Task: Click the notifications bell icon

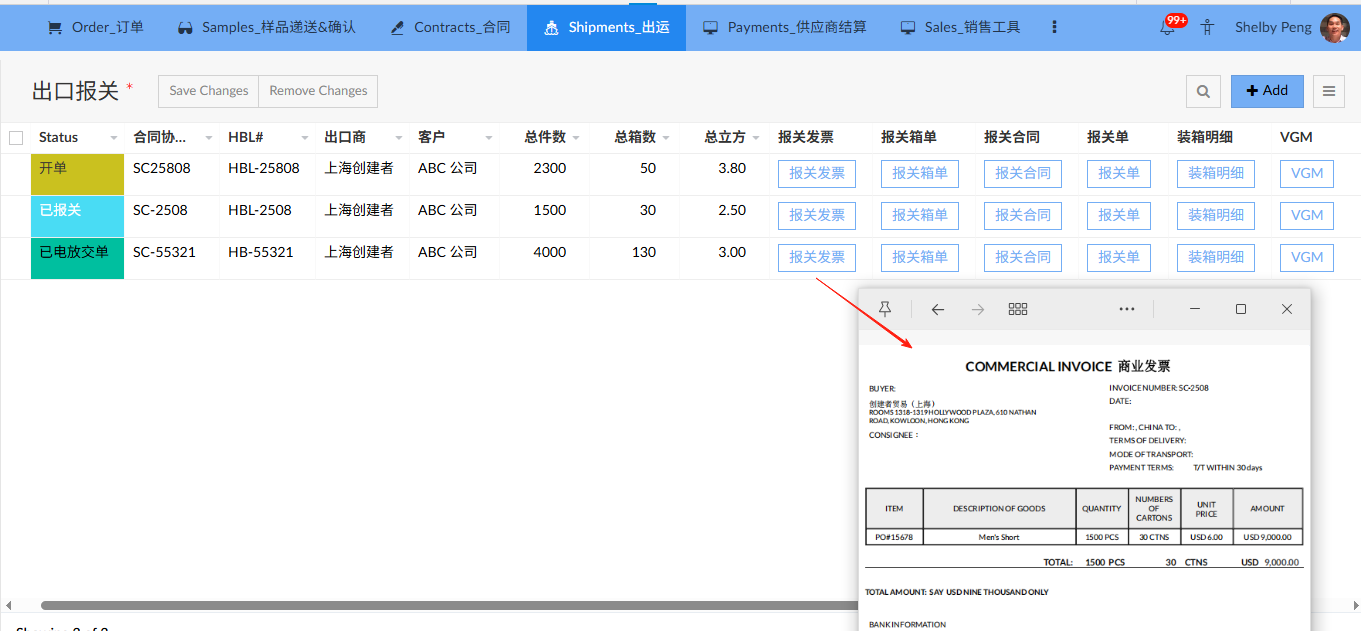Action: click(1167, 28)
